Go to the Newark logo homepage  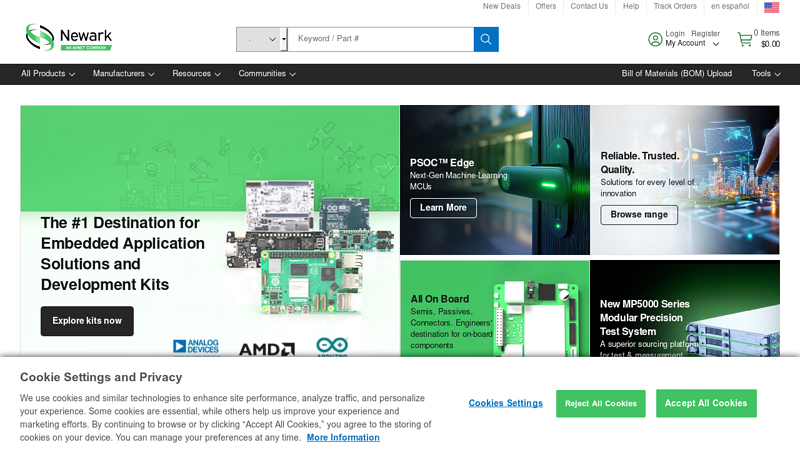[x=69, y=37]
